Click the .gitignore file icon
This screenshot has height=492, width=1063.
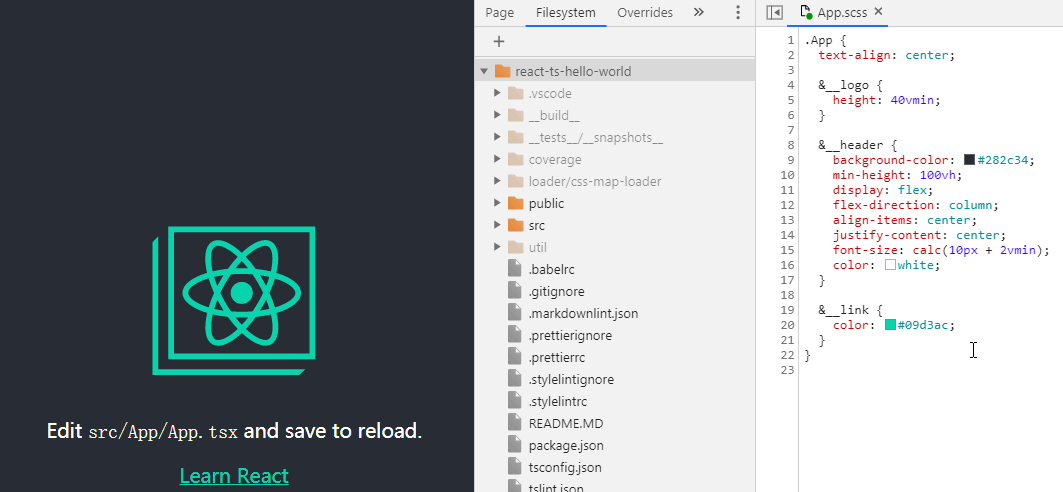pyautogui.click(x=515, y=291)
